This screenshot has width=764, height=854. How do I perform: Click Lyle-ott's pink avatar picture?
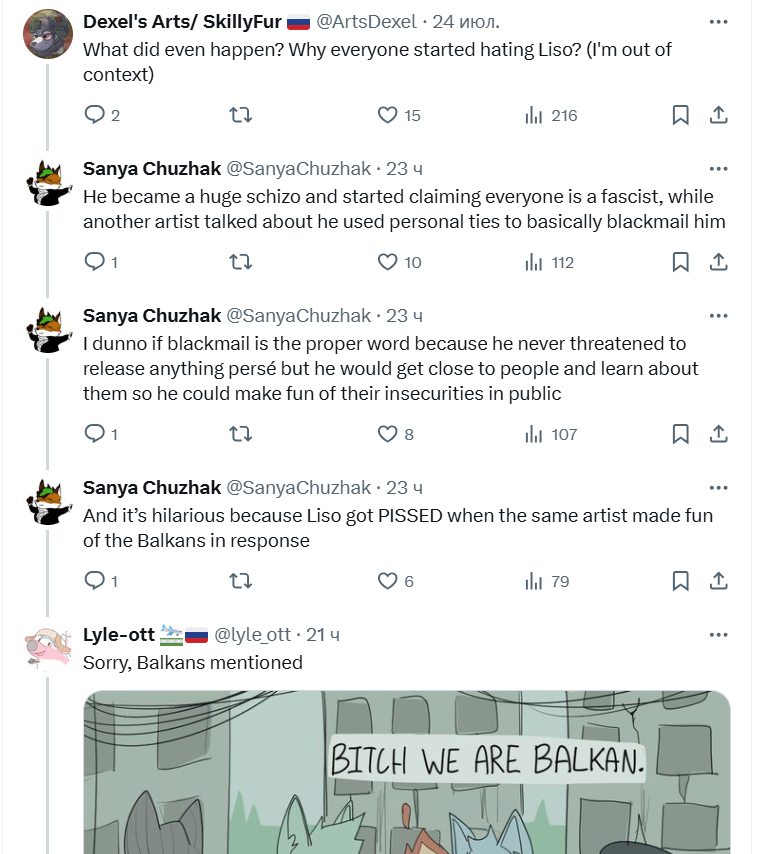click(x=47, y=646)
